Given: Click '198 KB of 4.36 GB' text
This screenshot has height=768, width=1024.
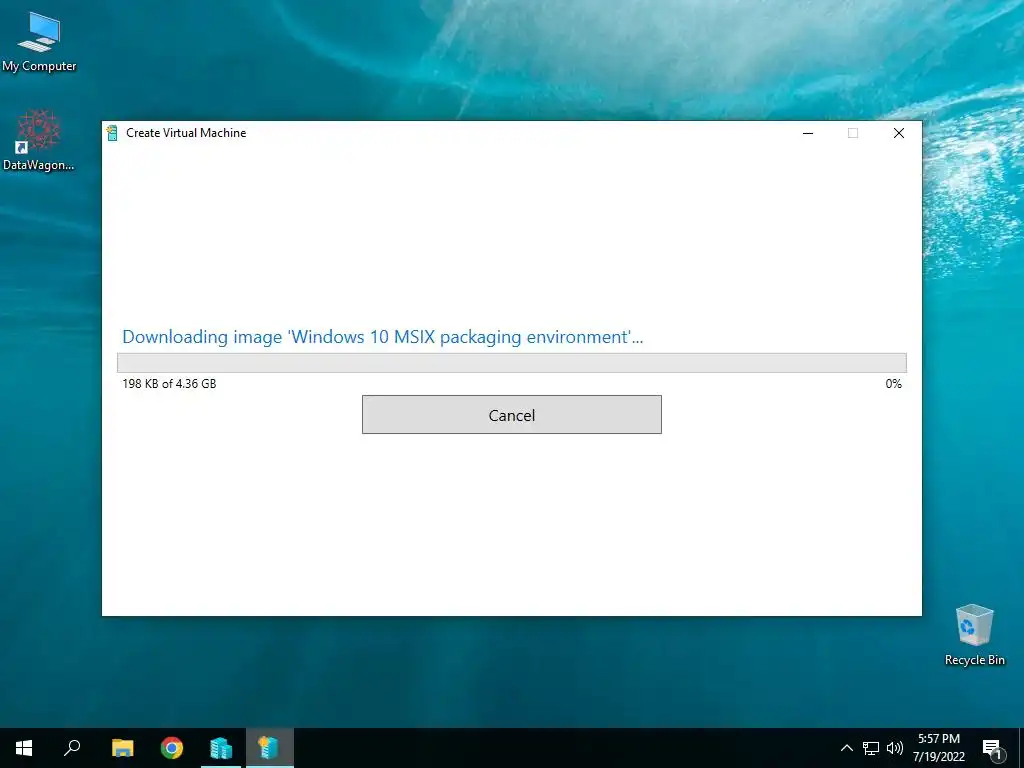Looking at the screenshot, I should (x=169, y=384).
